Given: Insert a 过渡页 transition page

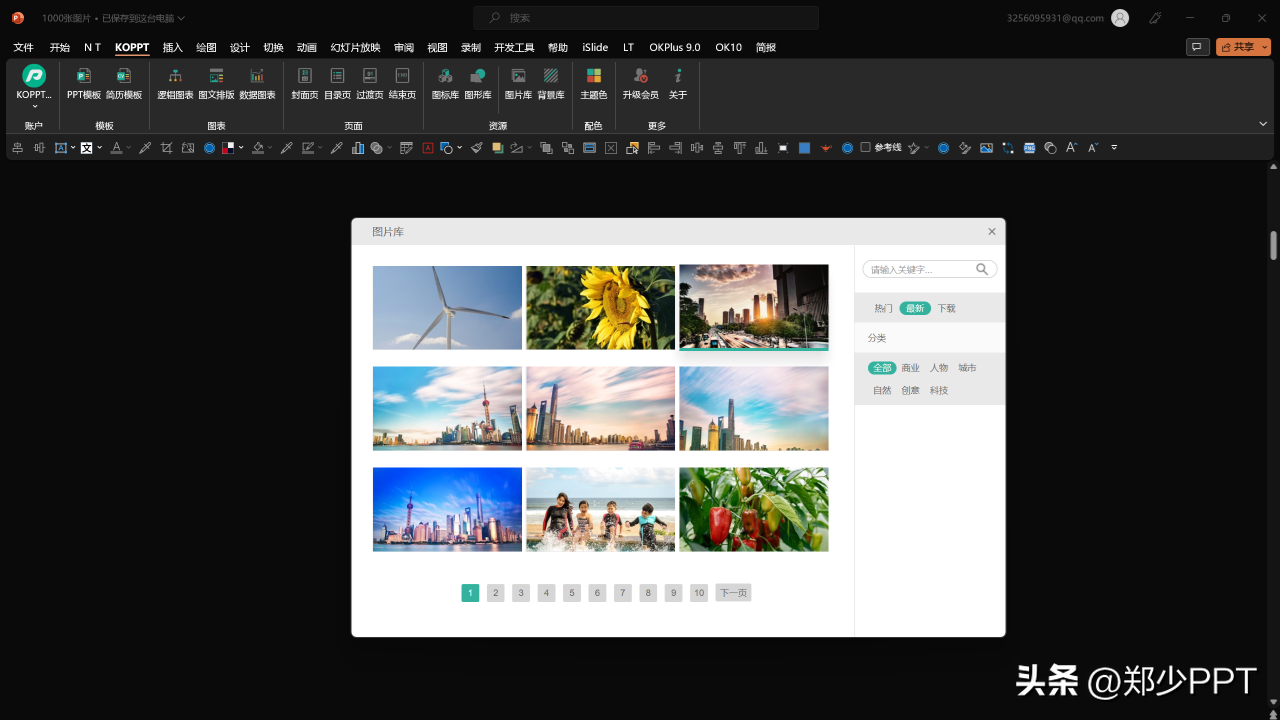Looking at the screenshot, I should click(370, 83).
